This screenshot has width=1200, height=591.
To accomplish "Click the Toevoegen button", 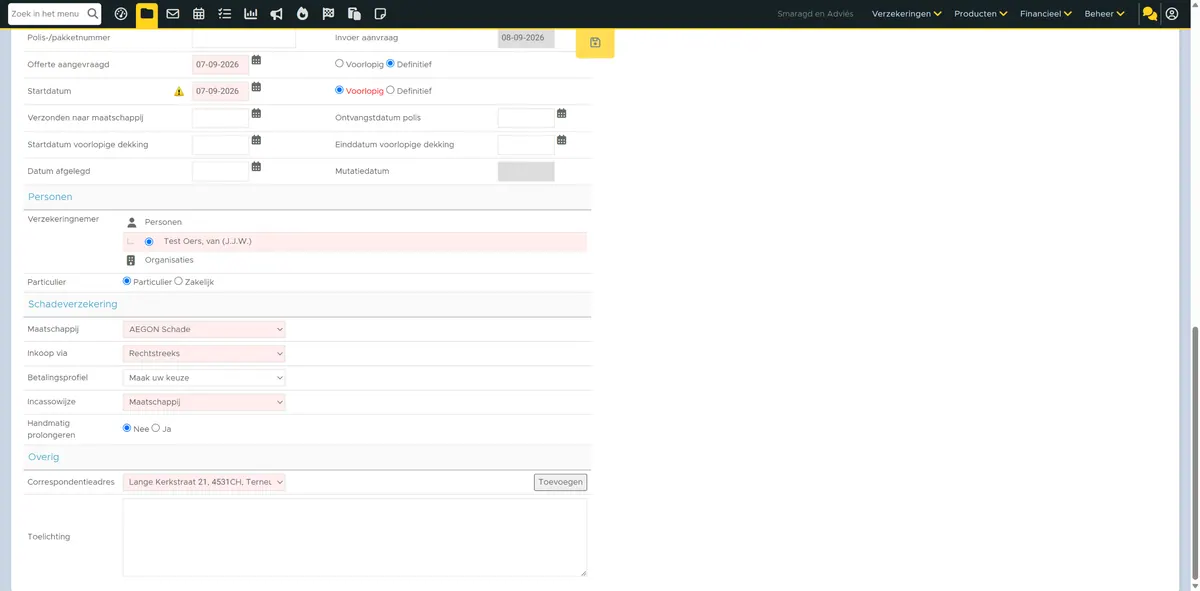I will click(561, 482).
